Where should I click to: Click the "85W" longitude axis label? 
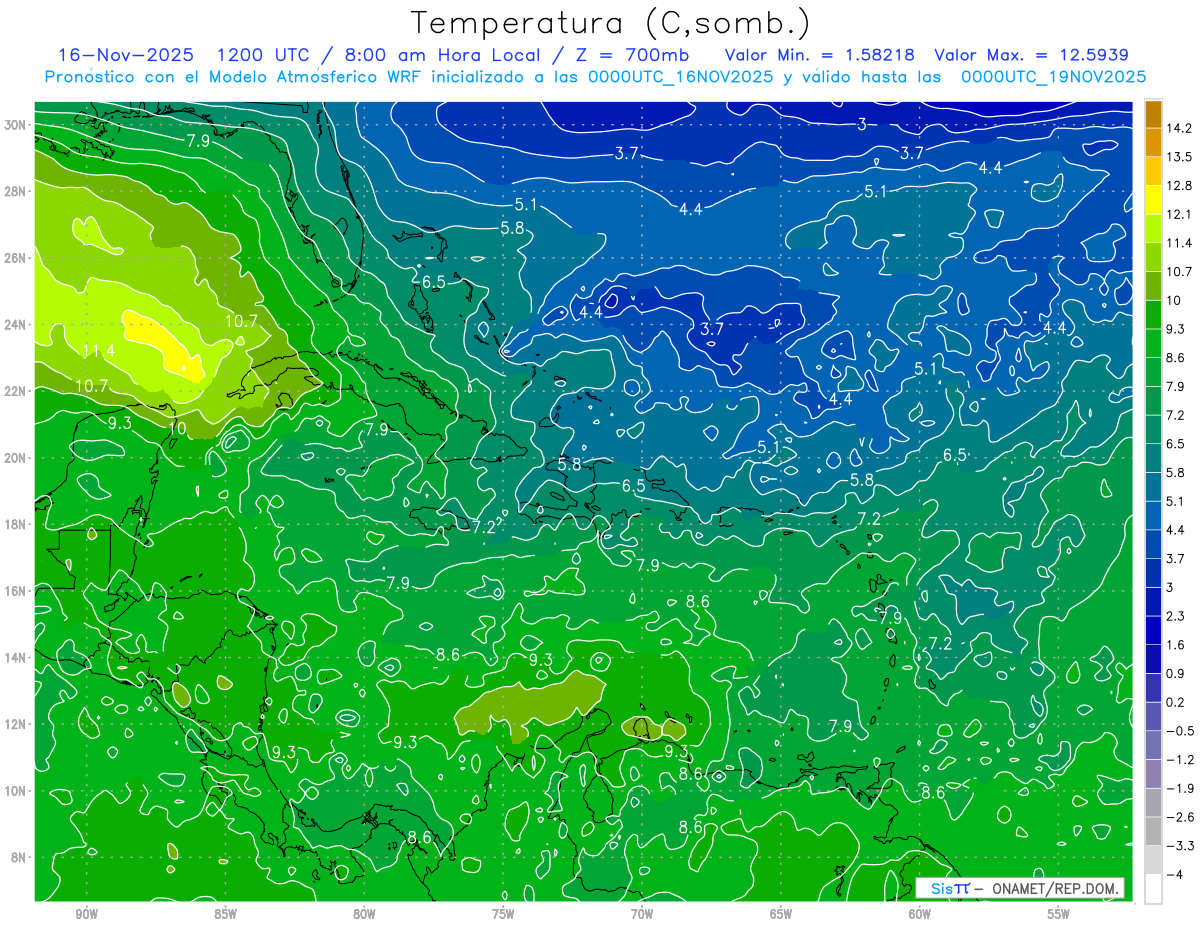pos(225,915)
